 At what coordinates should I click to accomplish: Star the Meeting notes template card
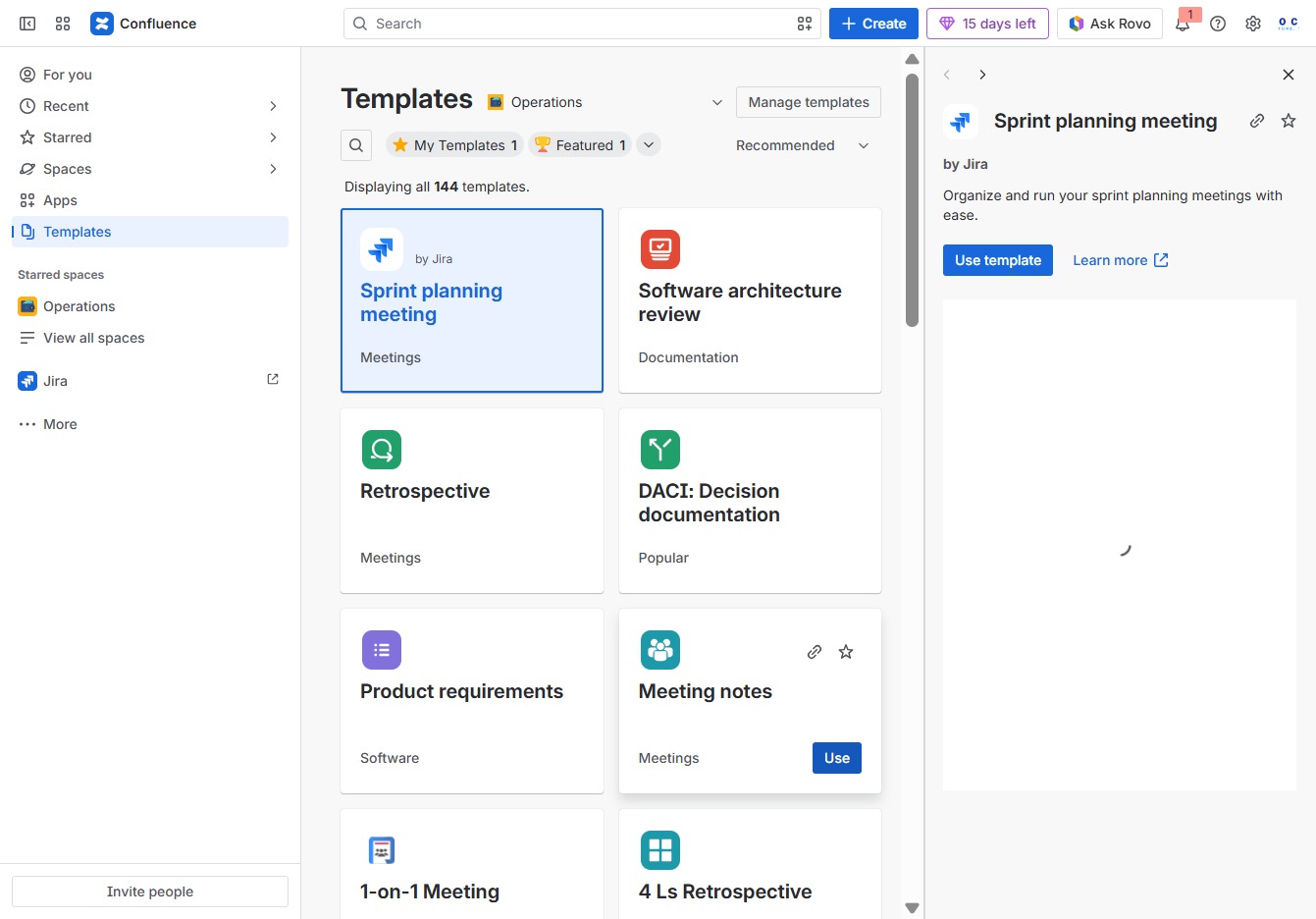(846, 652)
